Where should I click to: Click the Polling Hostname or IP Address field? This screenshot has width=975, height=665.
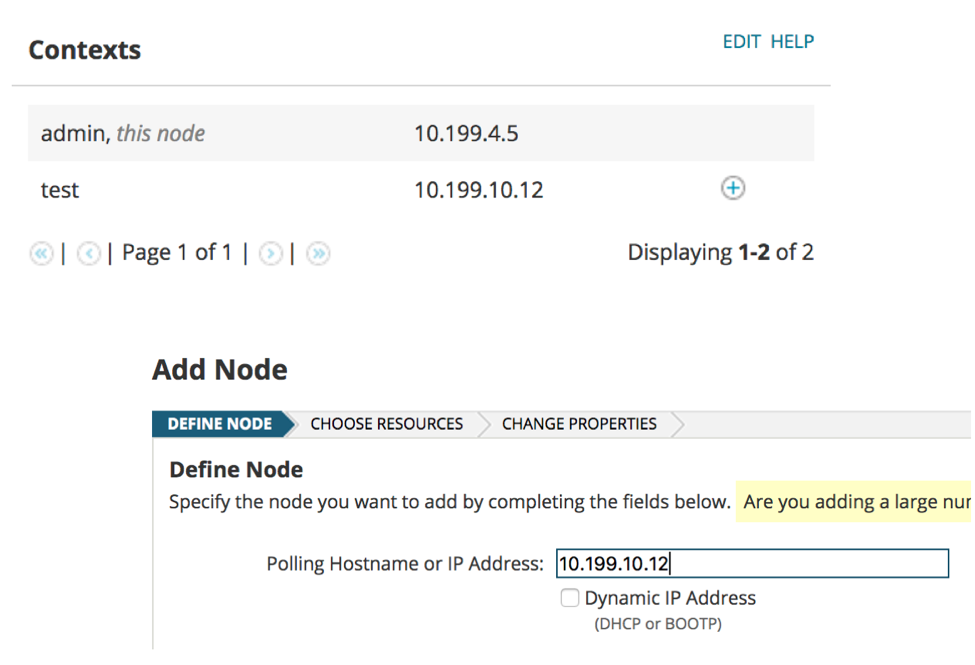(752, 564)
